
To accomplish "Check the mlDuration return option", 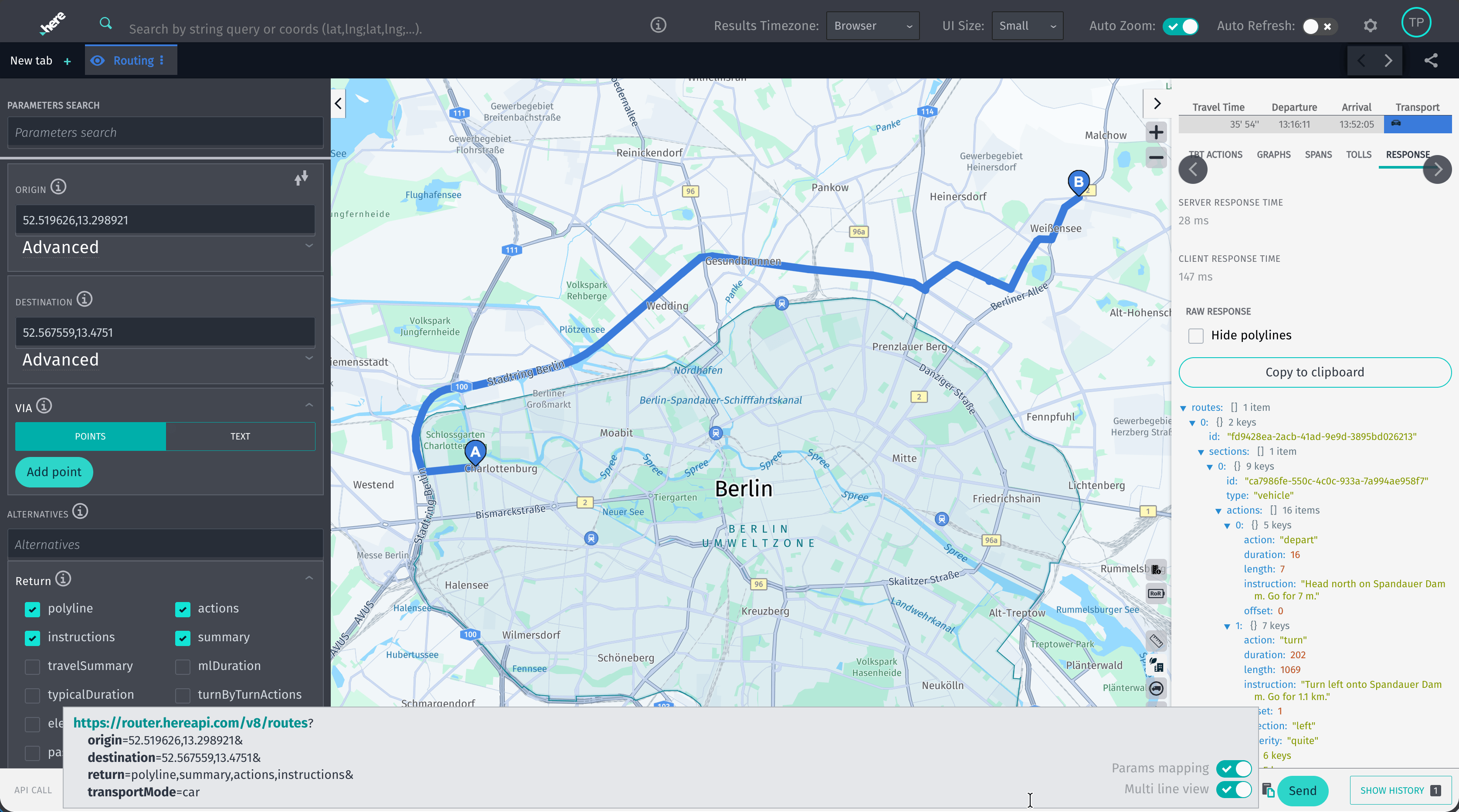I will 182,667.
